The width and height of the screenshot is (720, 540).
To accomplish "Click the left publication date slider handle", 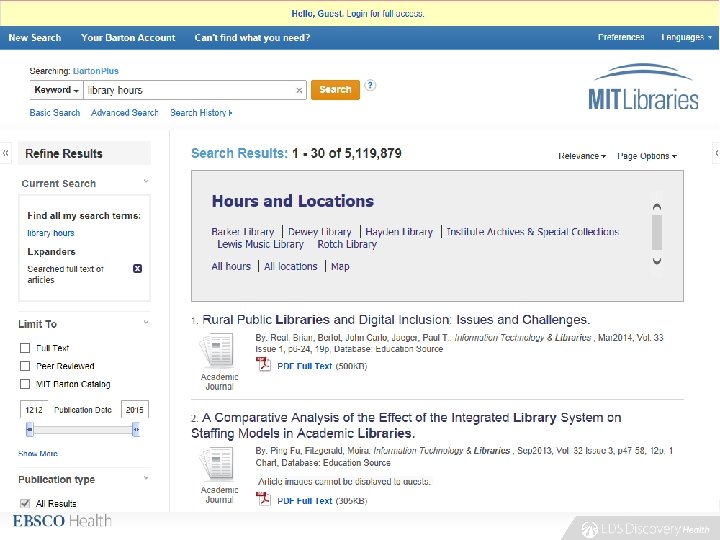I will pos(30,430).
